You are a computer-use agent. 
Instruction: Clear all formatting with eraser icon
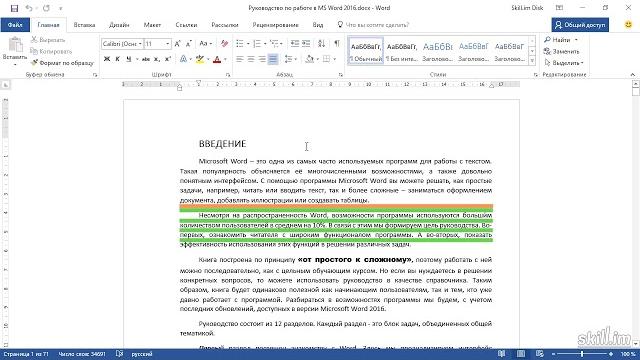tap(224, 44)
